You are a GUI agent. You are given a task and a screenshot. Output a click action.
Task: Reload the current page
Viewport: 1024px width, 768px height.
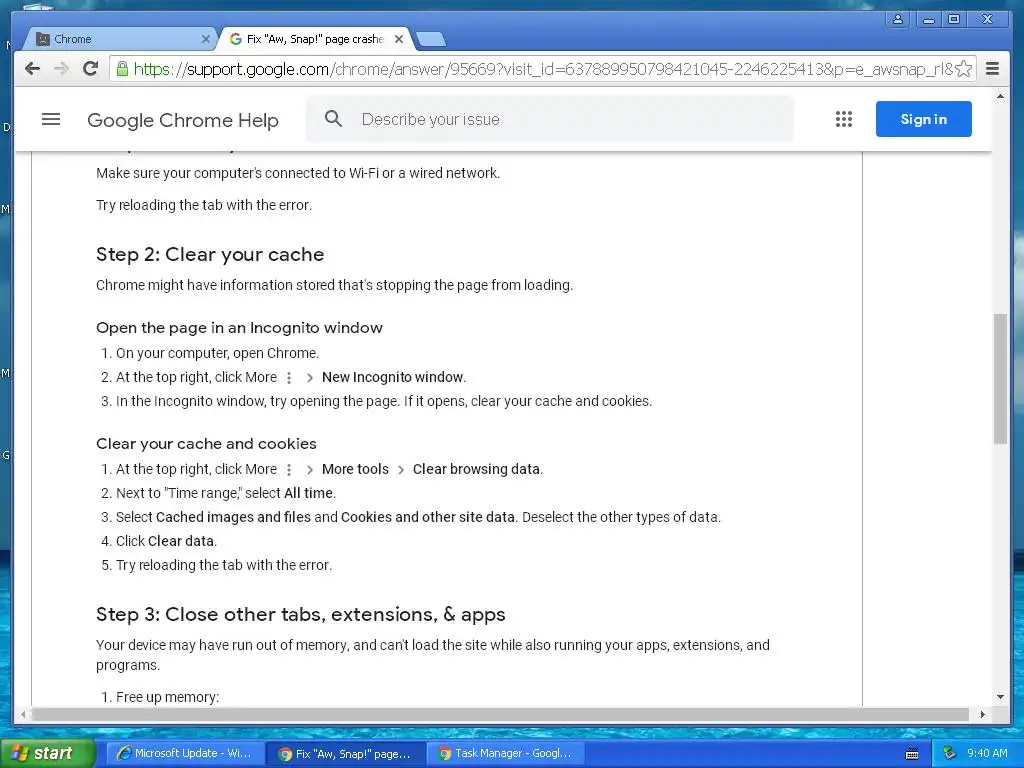[91, 69]
